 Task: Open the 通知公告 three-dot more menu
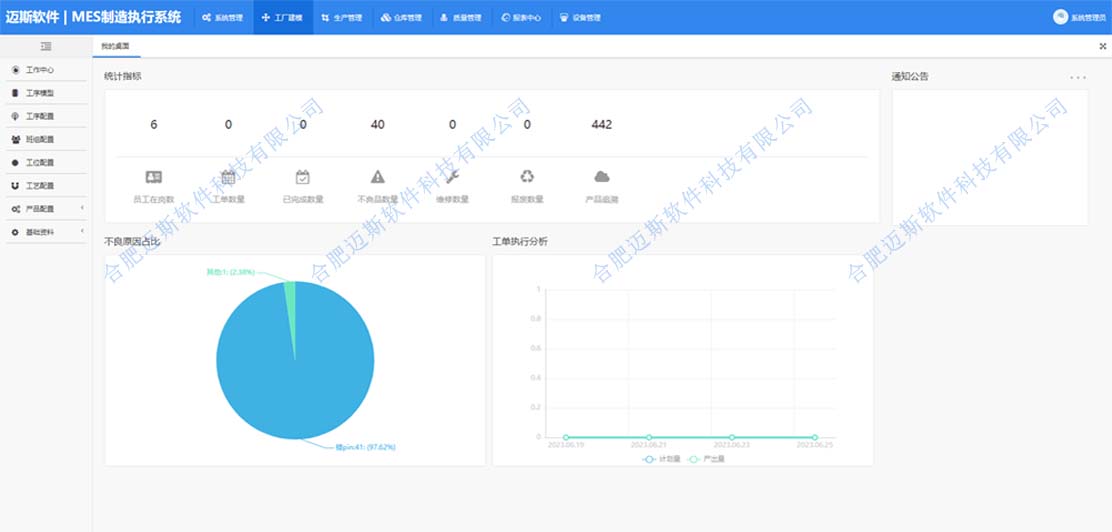[x=1077, y=77]
